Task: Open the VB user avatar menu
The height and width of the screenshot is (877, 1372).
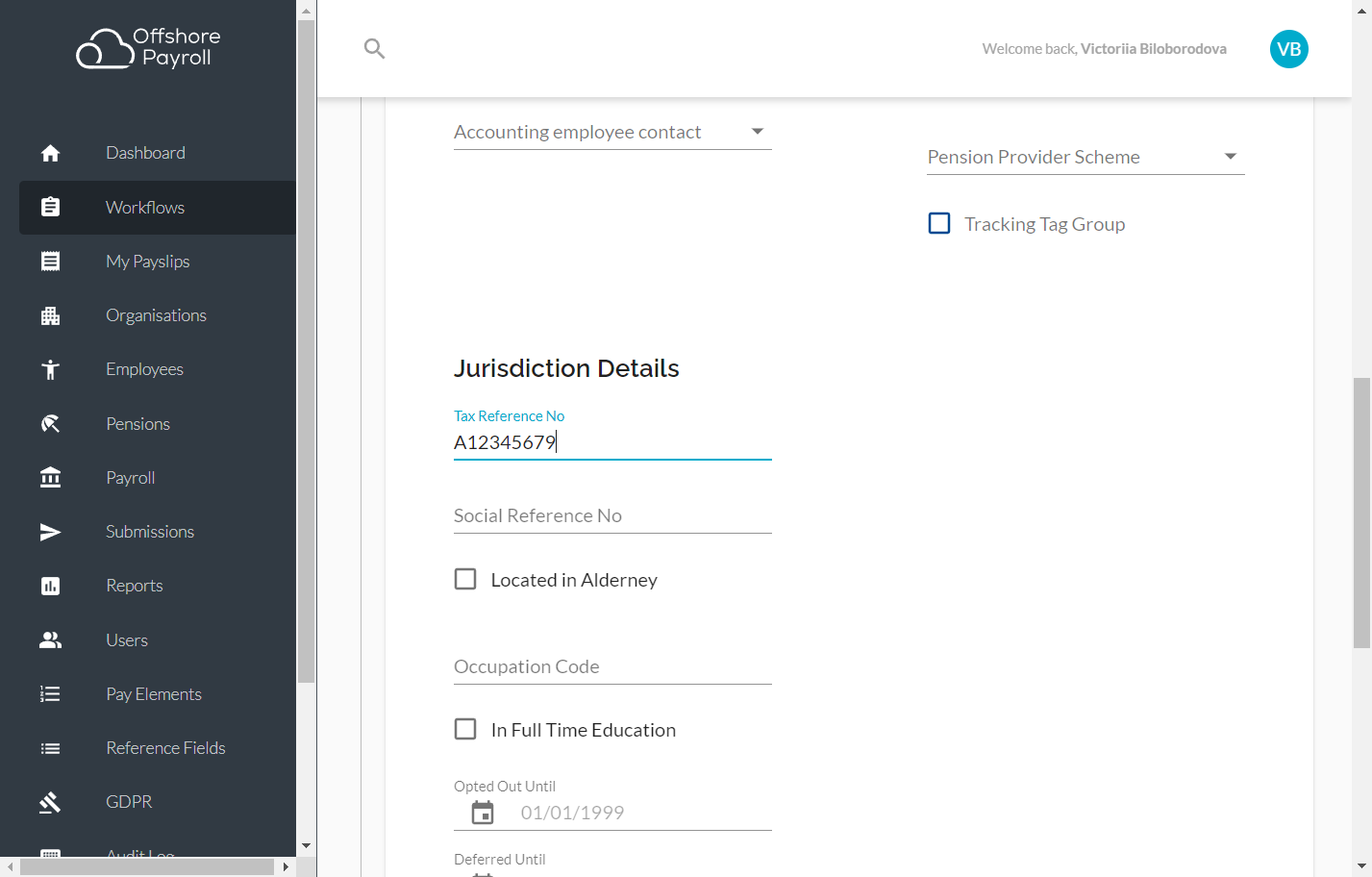Action: (1288, 49)
